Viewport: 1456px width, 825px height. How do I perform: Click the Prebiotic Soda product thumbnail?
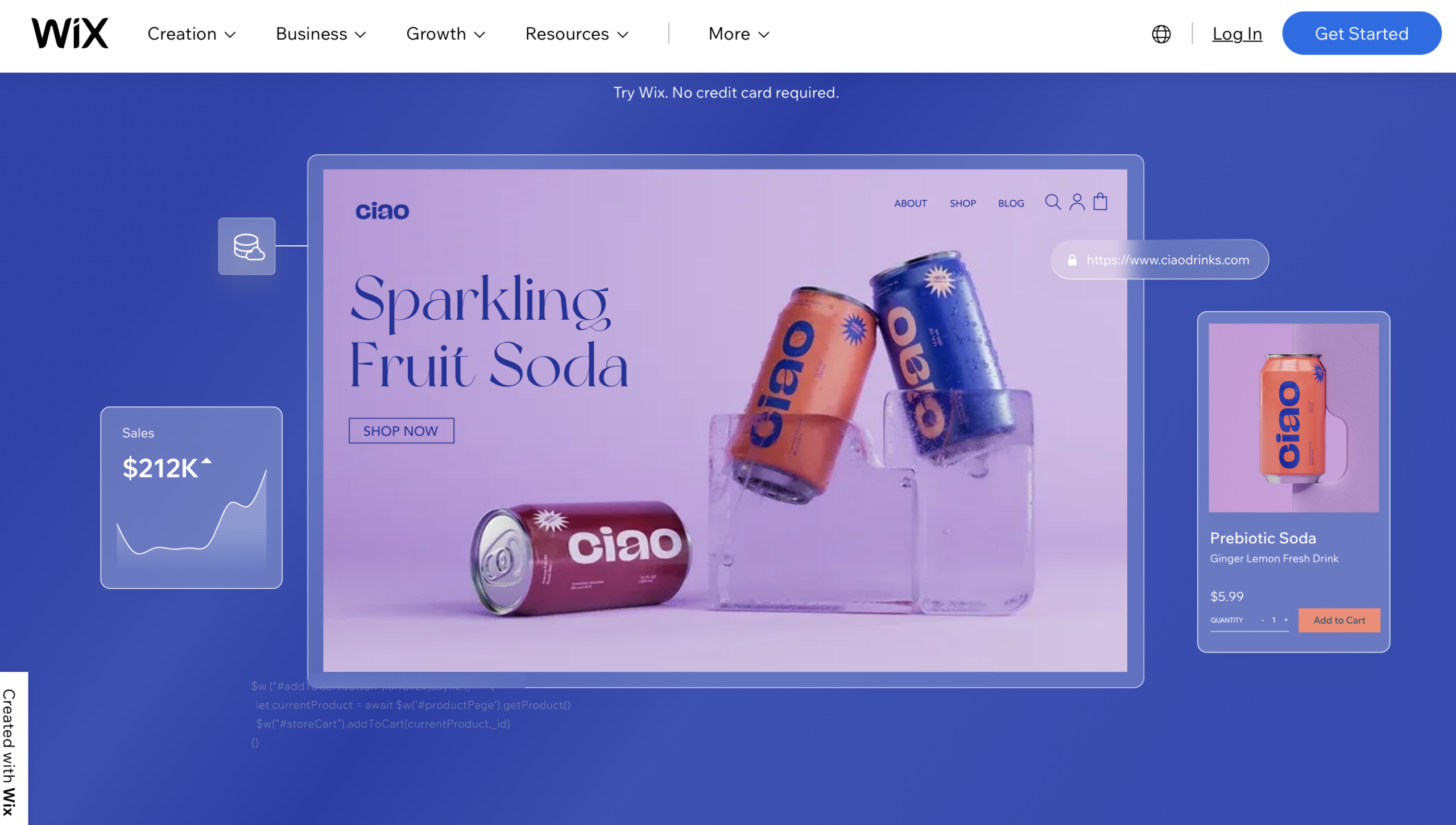pyautogui.click(x=1293, y=418)
